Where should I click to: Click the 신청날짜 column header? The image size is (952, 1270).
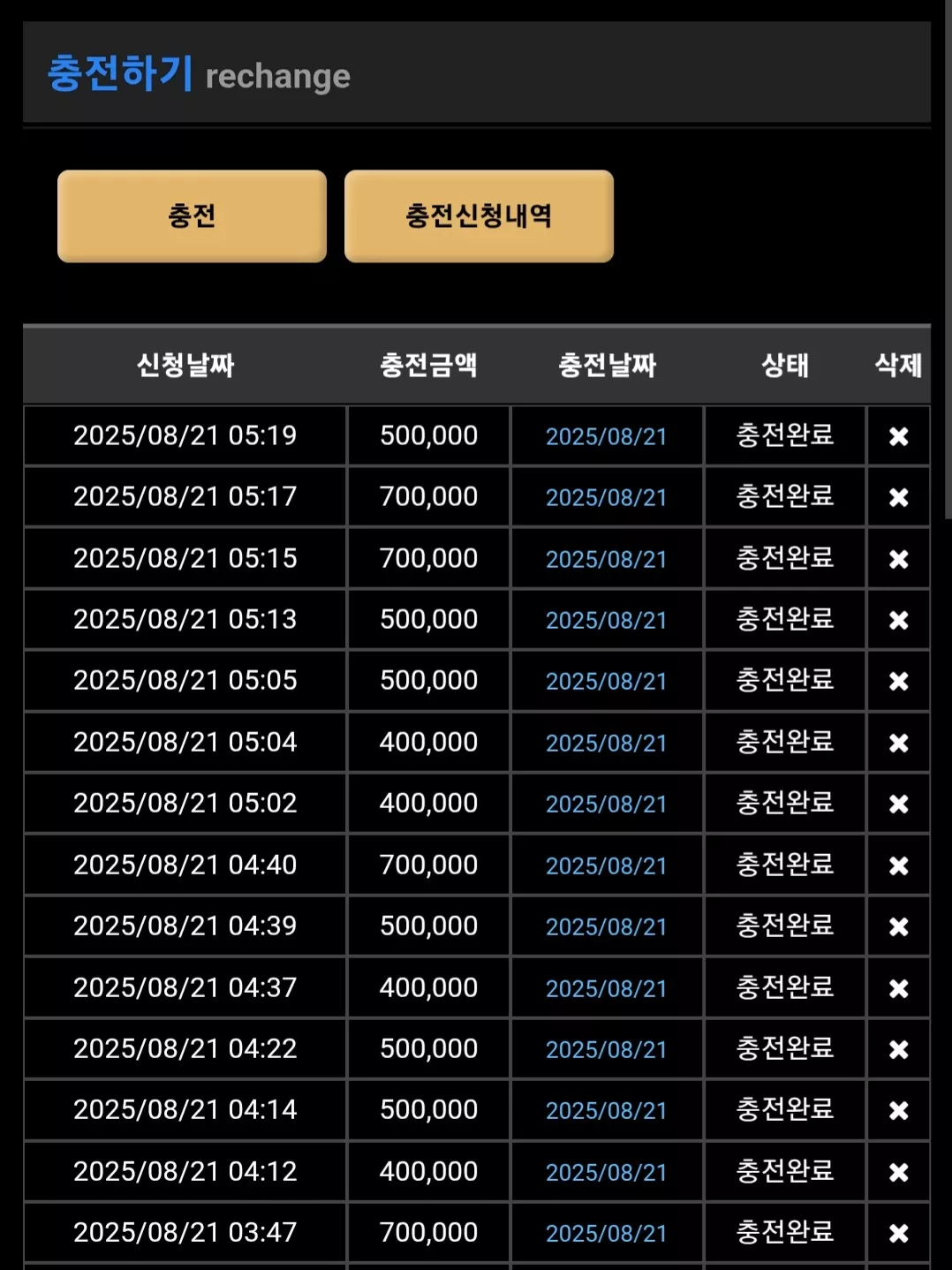185,365
